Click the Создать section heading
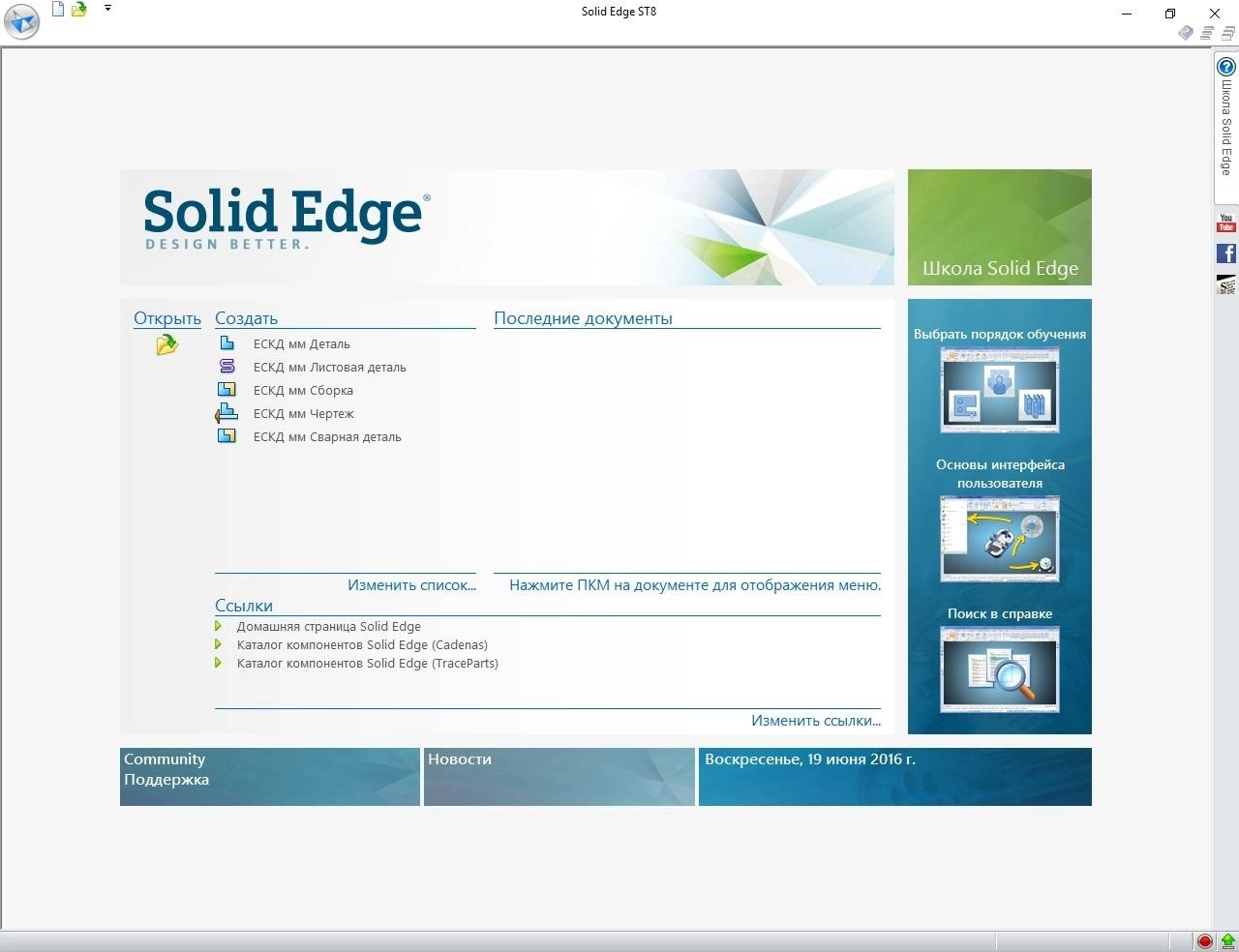Screen dimensions: 1239x952 246,318
